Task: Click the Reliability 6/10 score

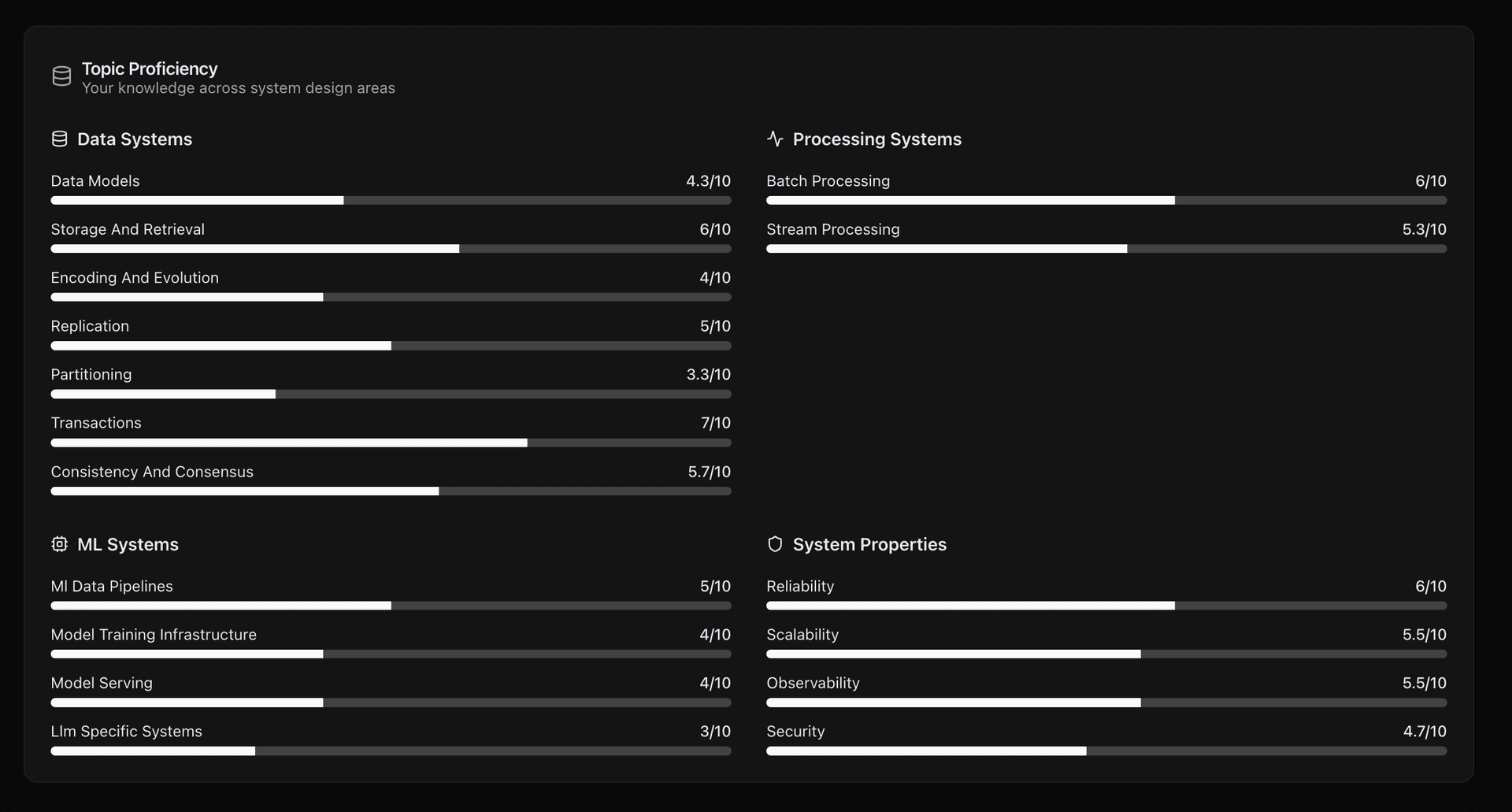Action: point(1430,587)
